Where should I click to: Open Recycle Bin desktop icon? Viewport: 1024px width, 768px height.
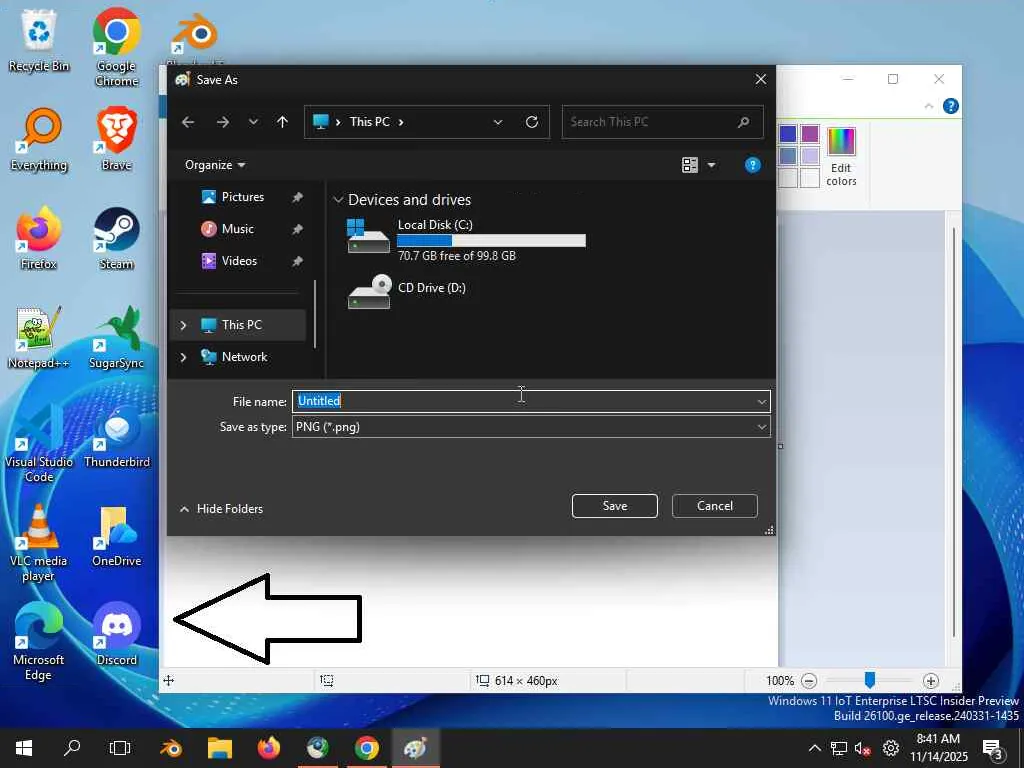(39, 42)
